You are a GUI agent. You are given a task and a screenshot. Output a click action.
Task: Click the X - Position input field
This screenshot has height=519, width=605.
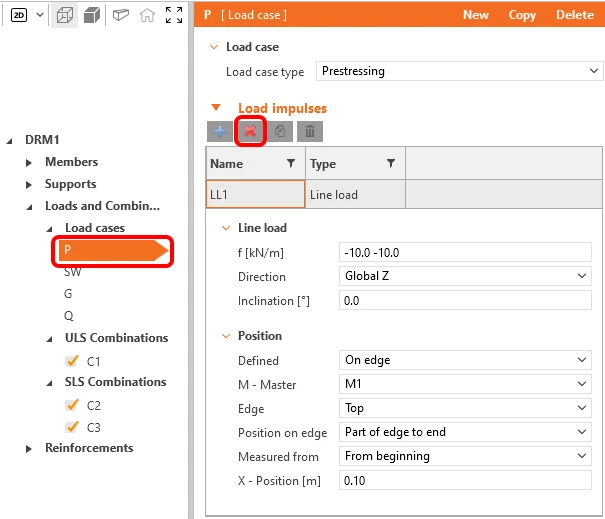[x=465, y=480]
